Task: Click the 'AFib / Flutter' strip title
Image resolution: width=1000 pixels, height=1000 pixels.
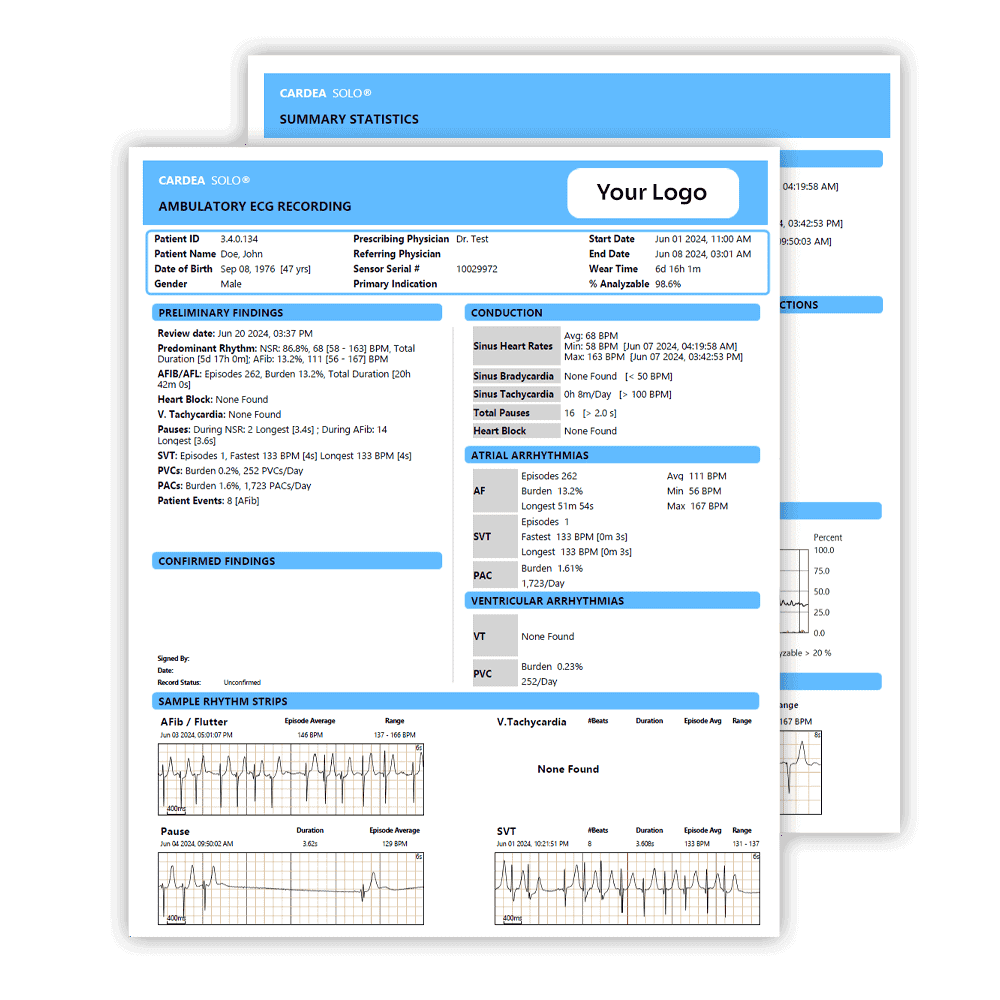Action: 194,722
